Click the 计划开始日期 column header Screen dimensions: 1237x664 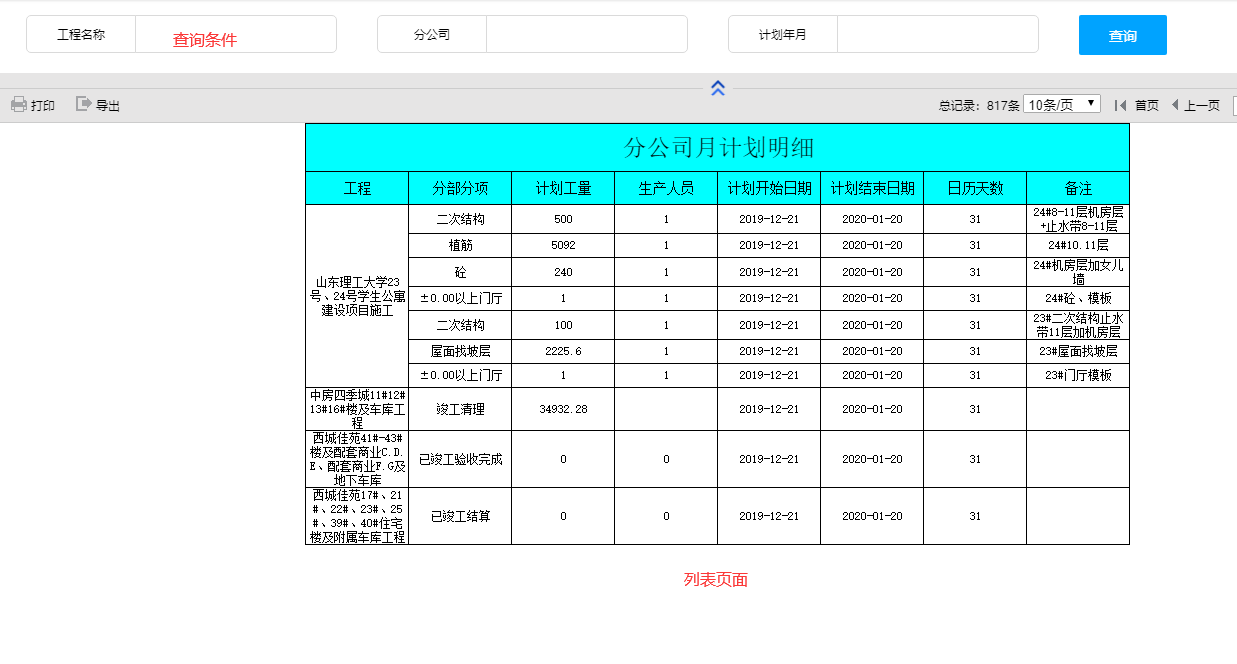[769, 188]
